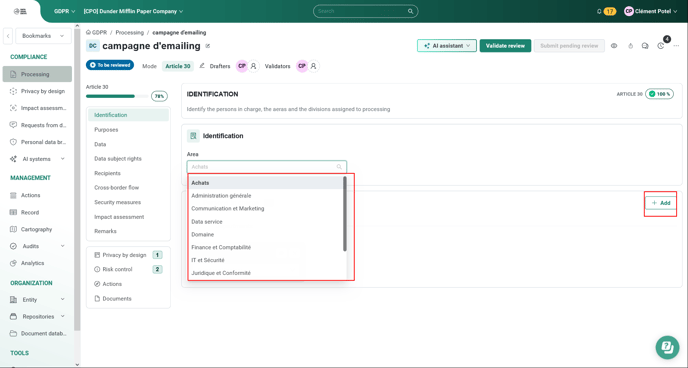Select Data service in the Area list
The height and width of the screenshot is (368, 688).
pyautogui.click(x=266, y=222)
